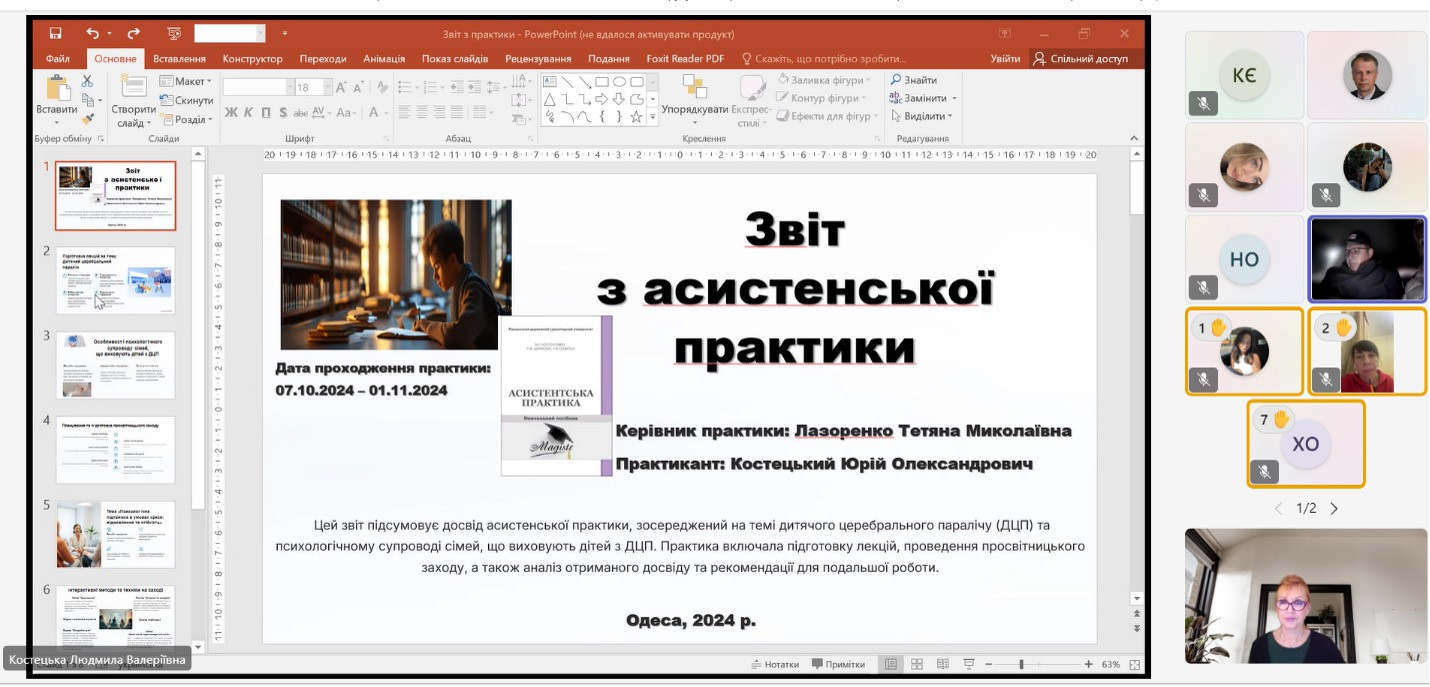Open the Макет layout dropdown

tap(186, 81)
